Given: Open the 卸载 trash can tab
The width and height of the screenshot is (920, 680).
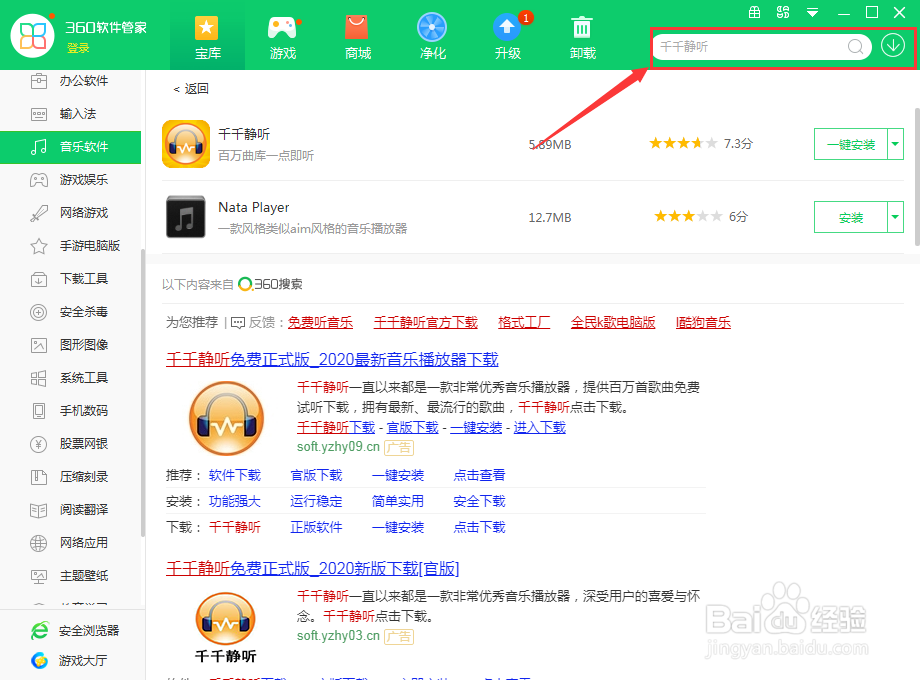Looking at the screenshot, I should tap(582, 36).
